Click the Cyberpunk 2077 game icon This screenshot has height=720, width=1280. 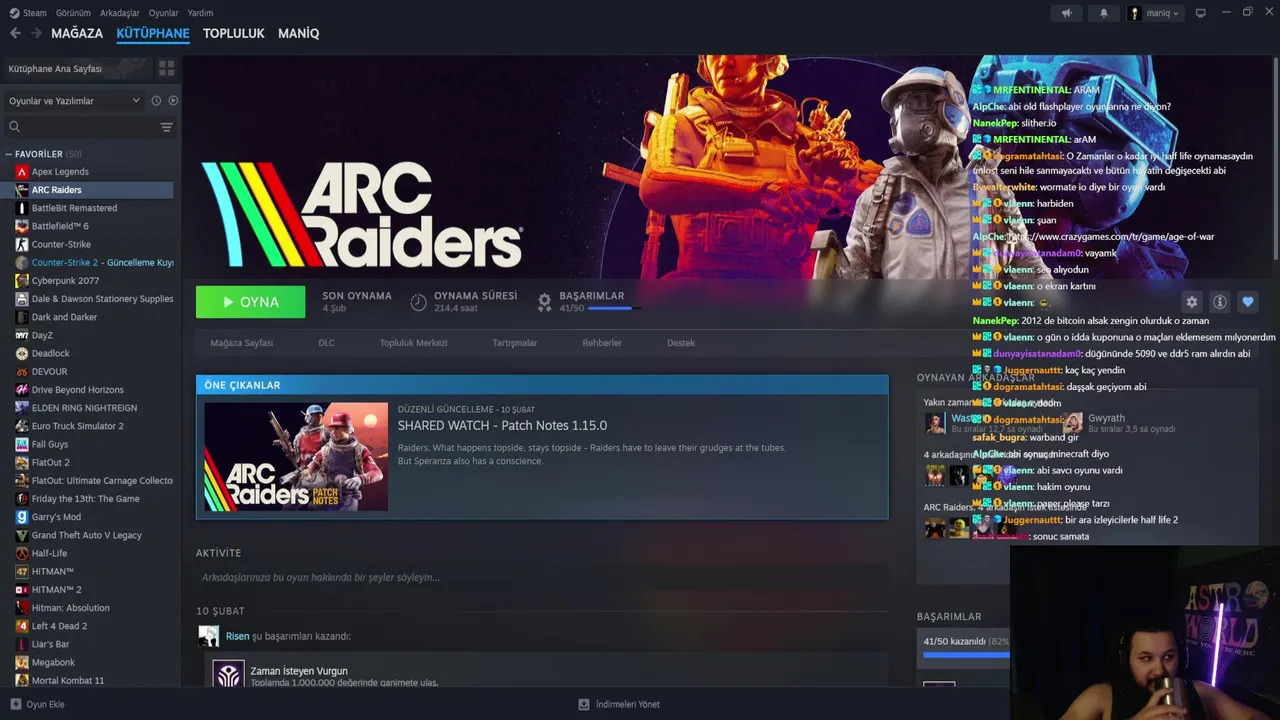point(22,281)
